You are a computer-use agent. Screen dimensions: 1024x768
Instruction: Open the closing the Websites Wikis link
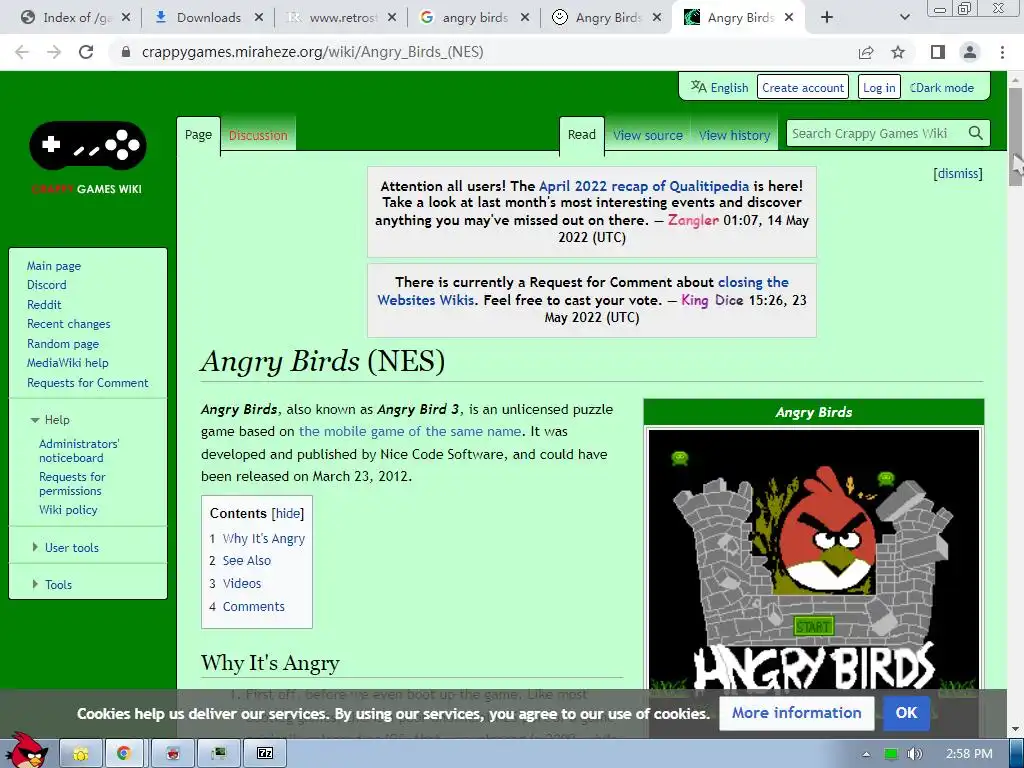583,291
